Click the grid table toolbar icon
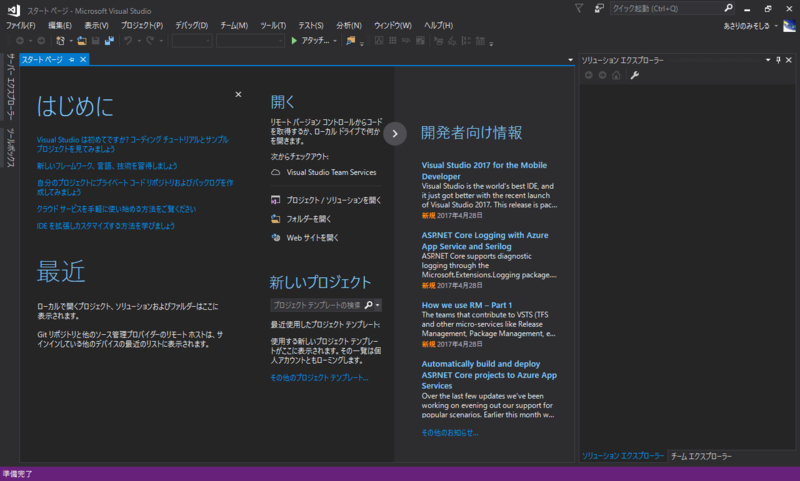800x481 pixels. coord(392,40)
